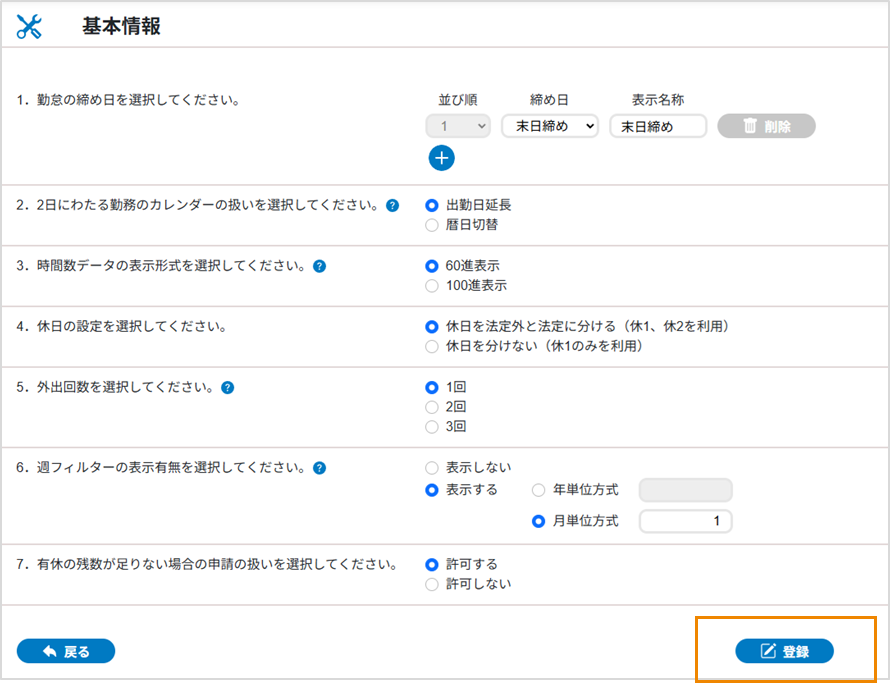Open the 締め日 dropdown showing 末日締め

549,126
